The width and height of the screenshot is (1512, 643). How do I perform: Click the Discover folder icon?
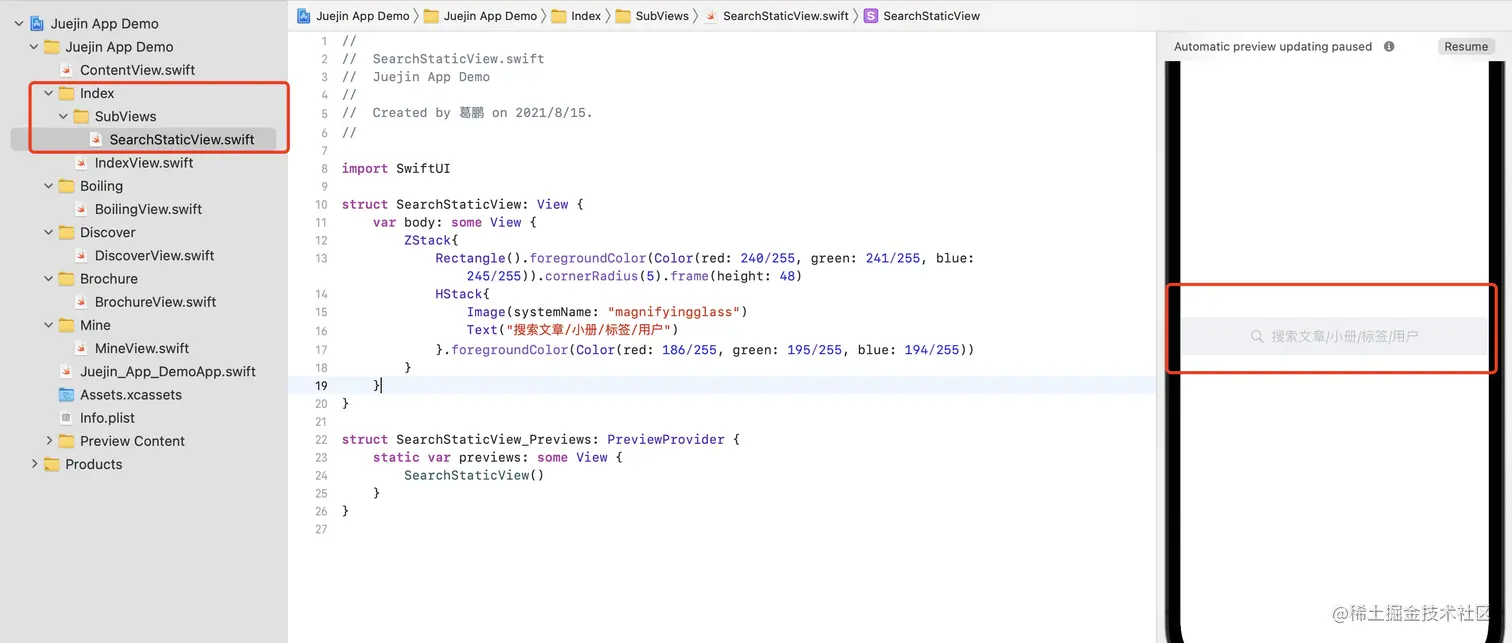coord(66,232)
